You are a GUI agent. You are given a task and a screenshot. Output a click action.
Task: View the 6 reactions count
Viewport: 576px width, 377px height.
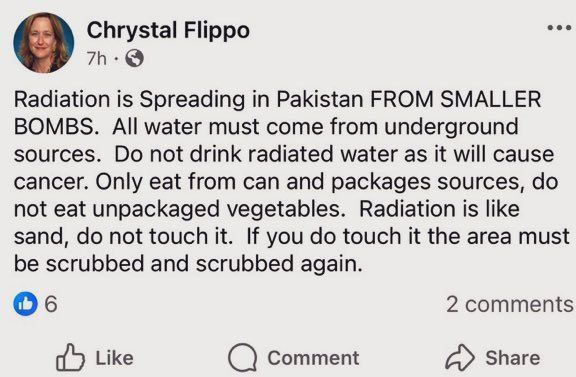[51, 304]
